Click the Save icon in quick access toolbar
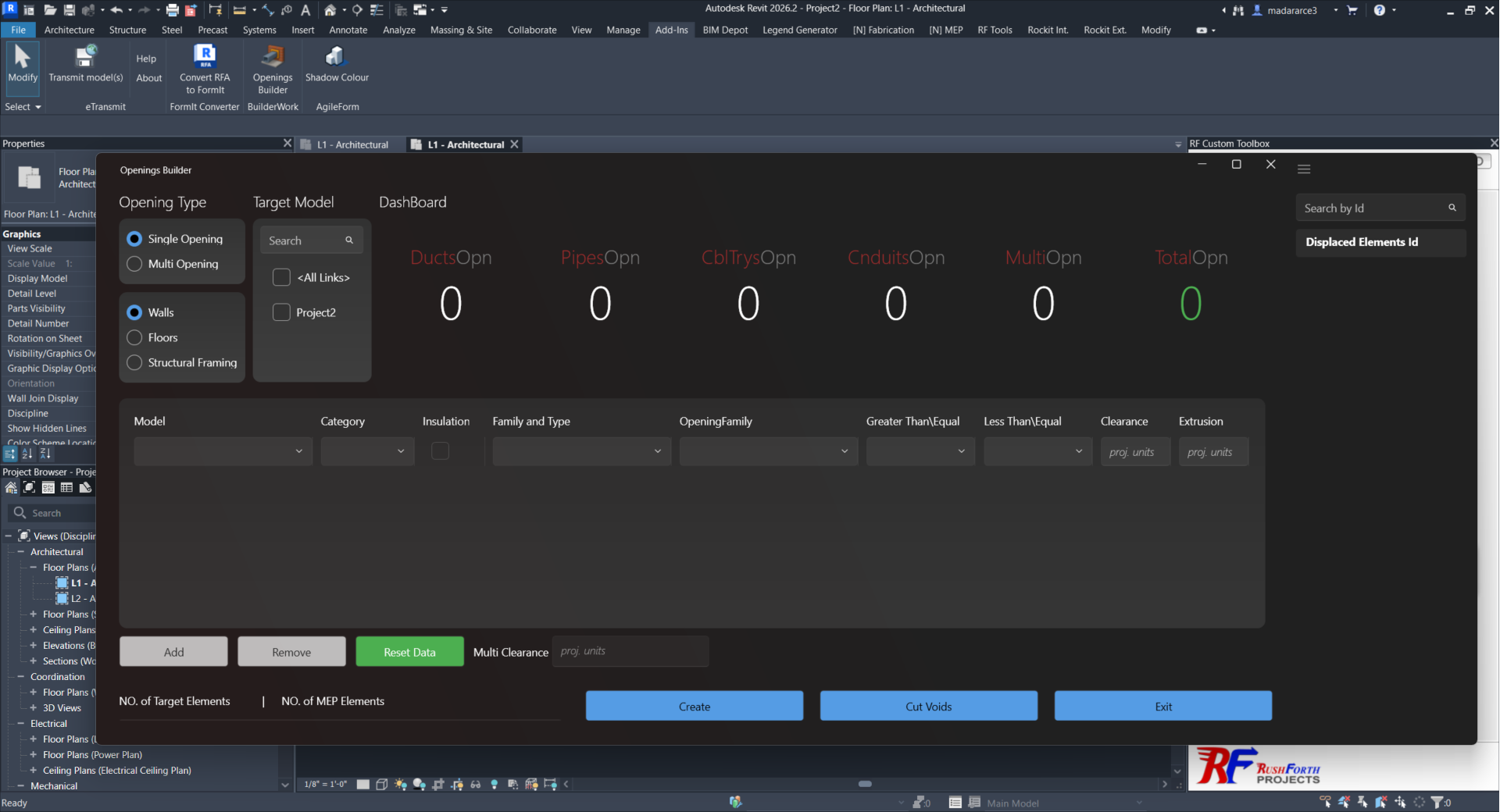The image size is (1500, 812). coord(70,10)
